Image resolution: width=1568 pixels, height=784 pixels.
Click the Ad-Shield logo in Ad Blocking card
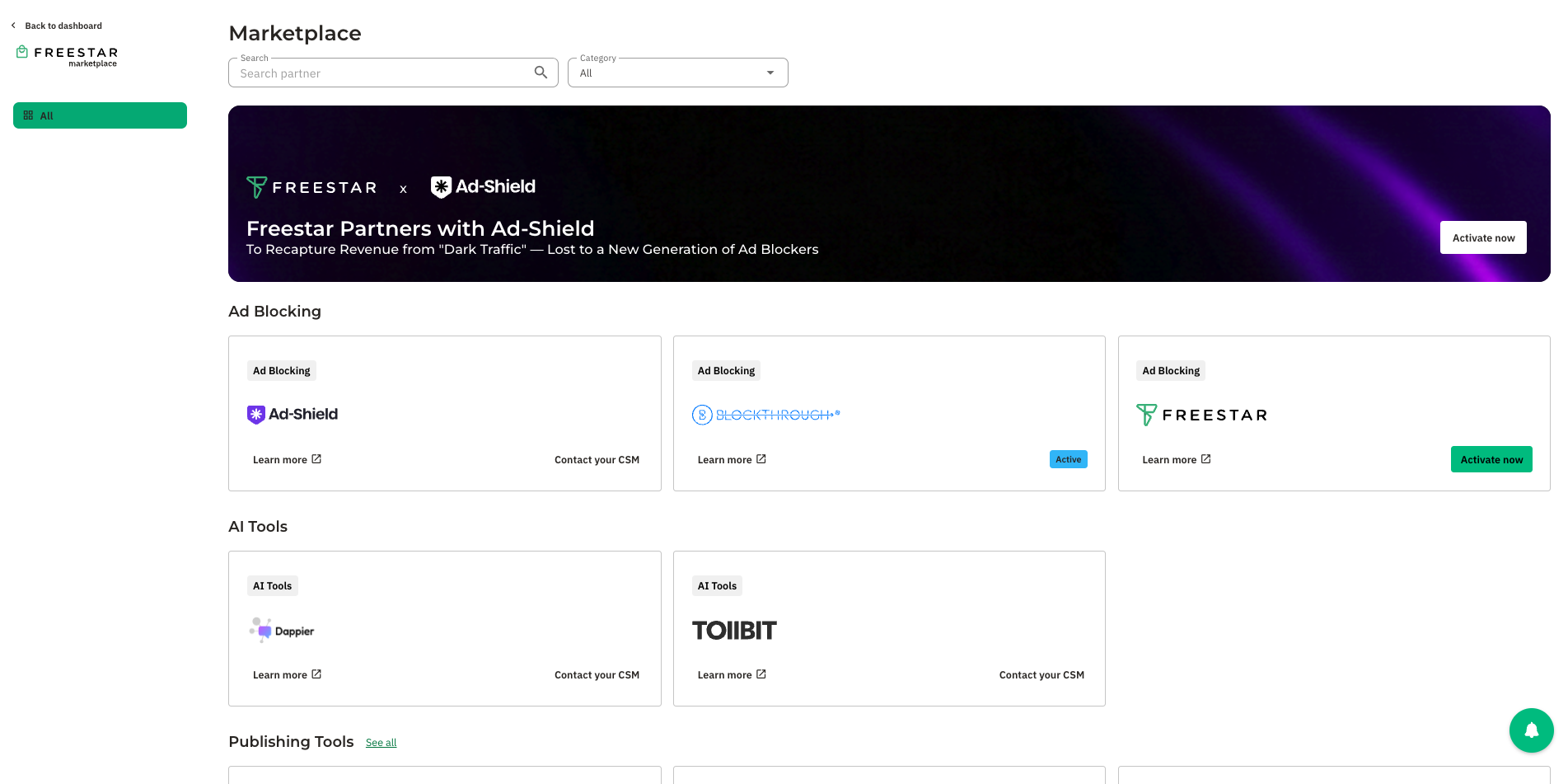click(293, 414)
